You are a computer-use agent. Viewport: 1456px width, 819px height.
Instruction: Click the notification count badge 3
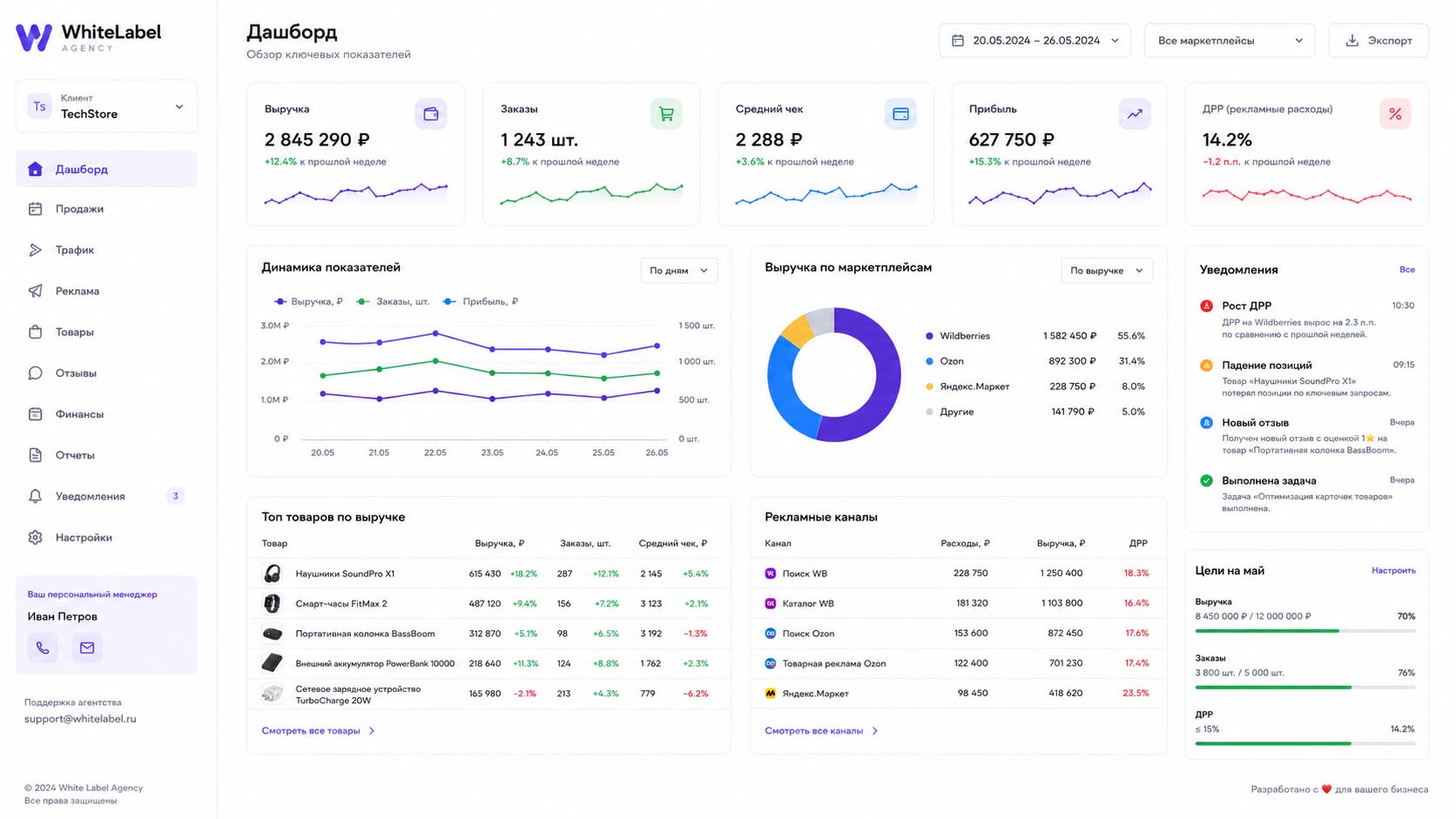pyautogui.click(x=175, y=496)
